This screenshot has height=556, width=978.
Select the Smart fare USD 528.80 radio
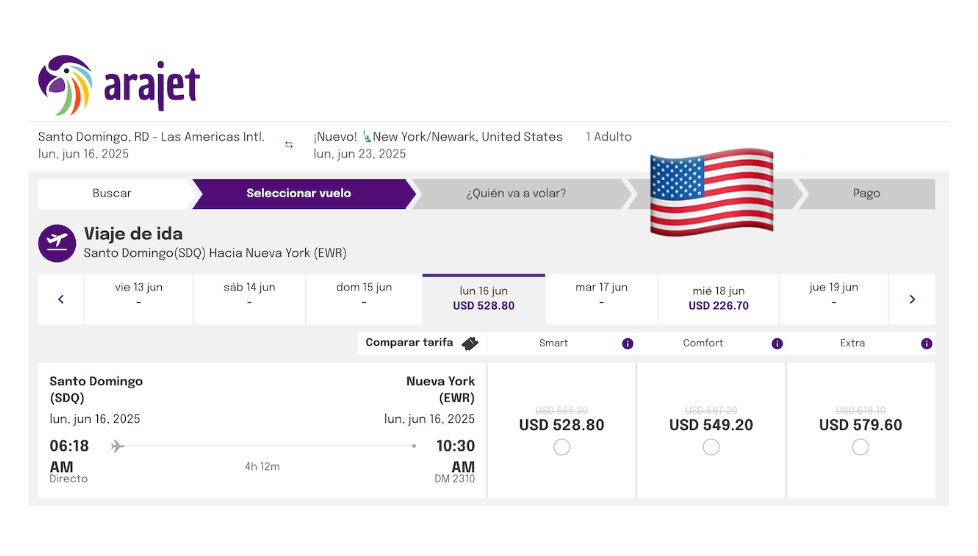[x=561, y=447]
